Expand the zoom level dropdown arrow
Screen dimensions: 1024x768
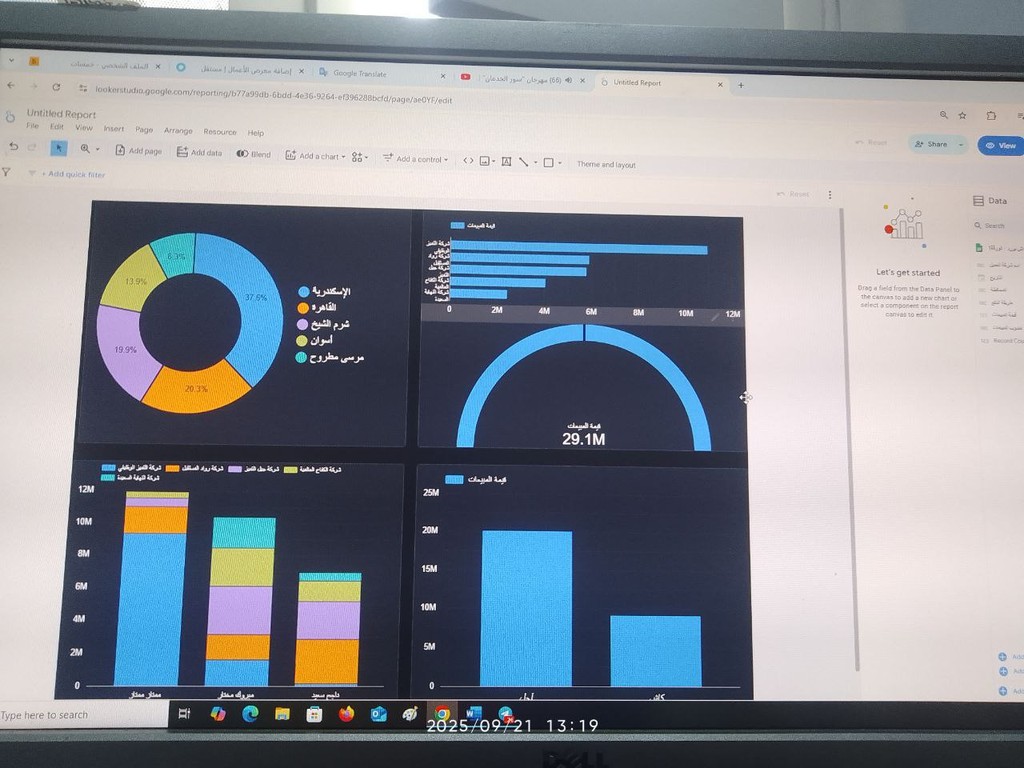[98, 150]
